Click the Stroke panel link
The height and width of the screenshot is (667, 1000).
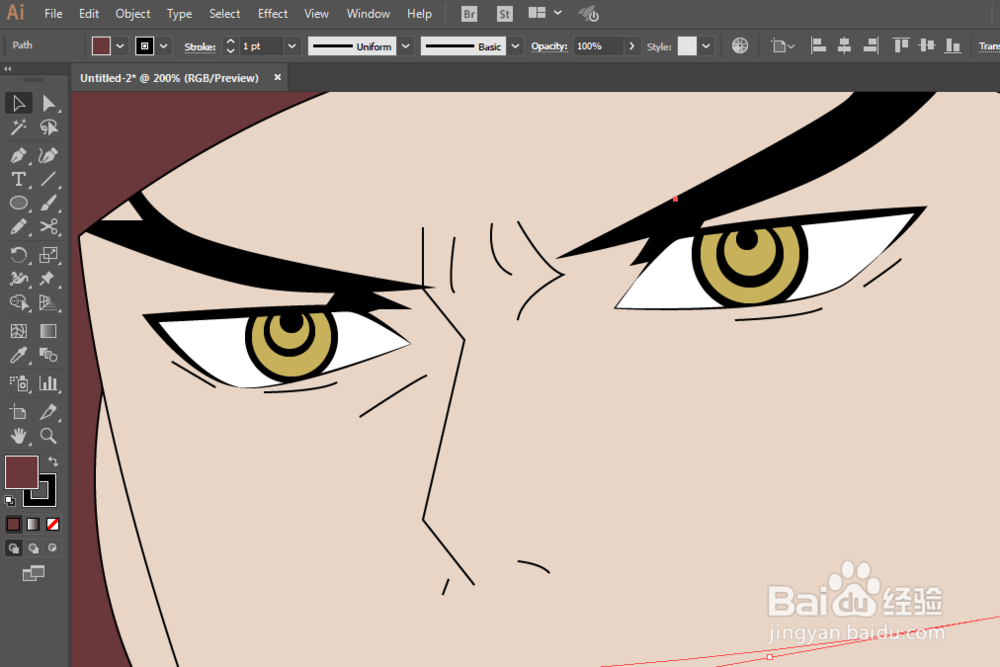coord(200,47)
